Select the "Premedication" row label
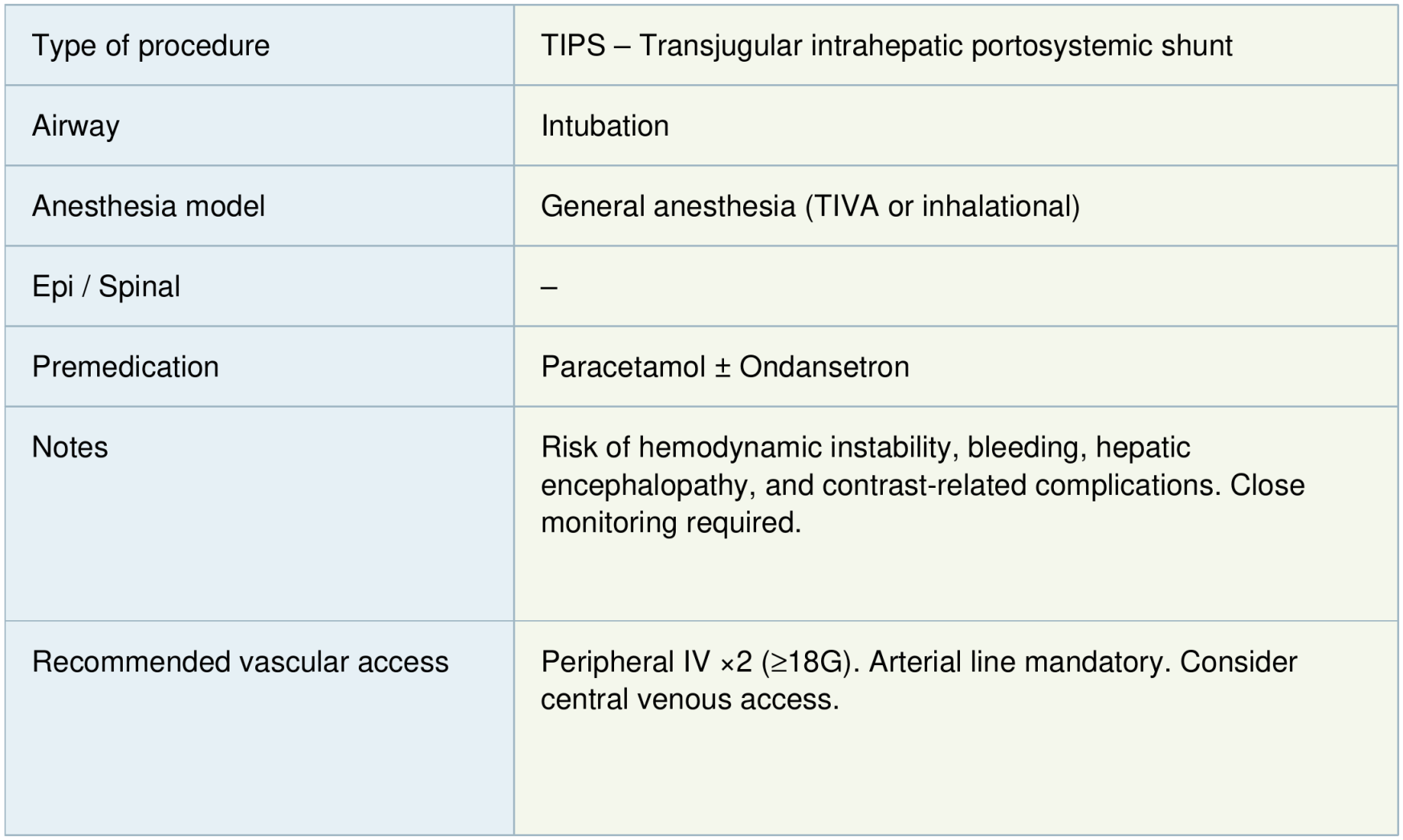The height and width of the screenshot is (840, 1403). click(125, 367)
